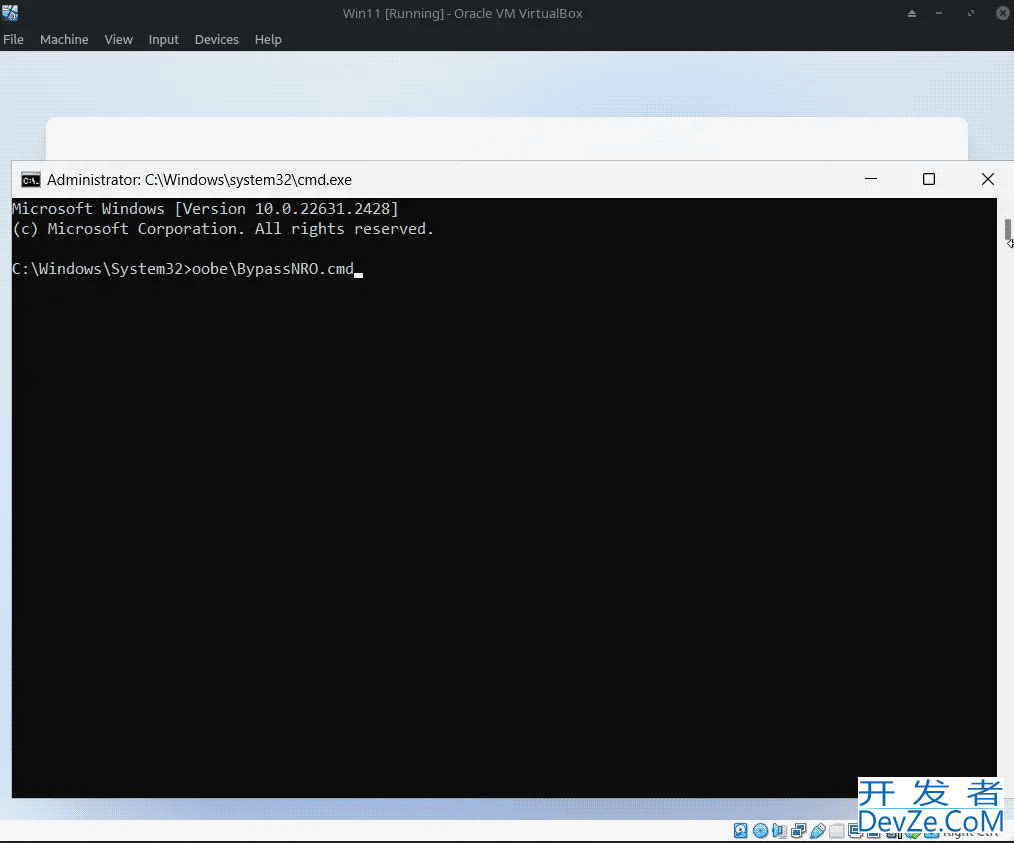The image size is (1014, 843).
Task: Open the Devices menu
Action: point(217,39)
